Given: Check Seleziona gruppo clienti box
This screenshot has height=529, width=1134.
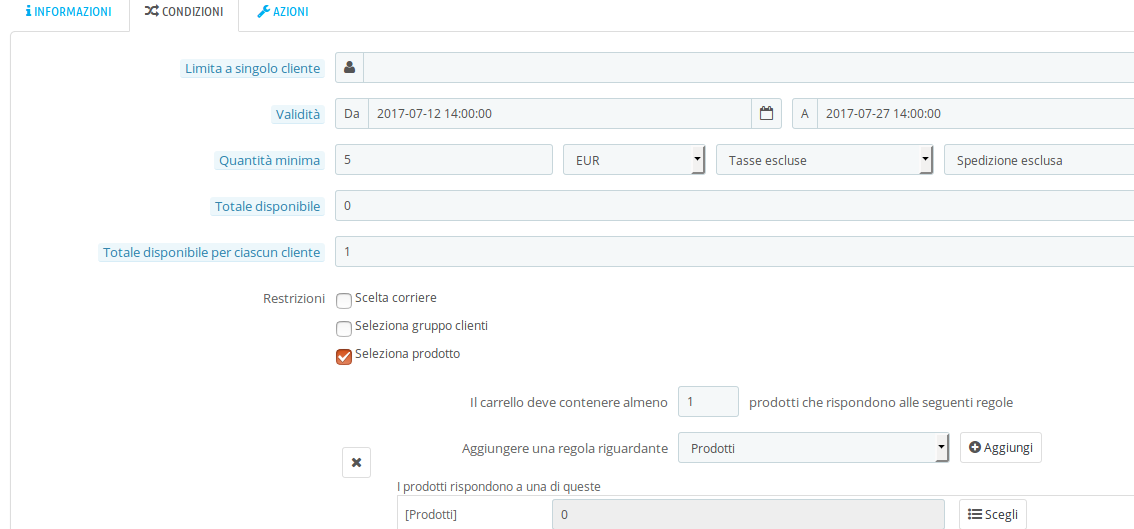Looking at the screenshot, I should [x=344, y=328].
